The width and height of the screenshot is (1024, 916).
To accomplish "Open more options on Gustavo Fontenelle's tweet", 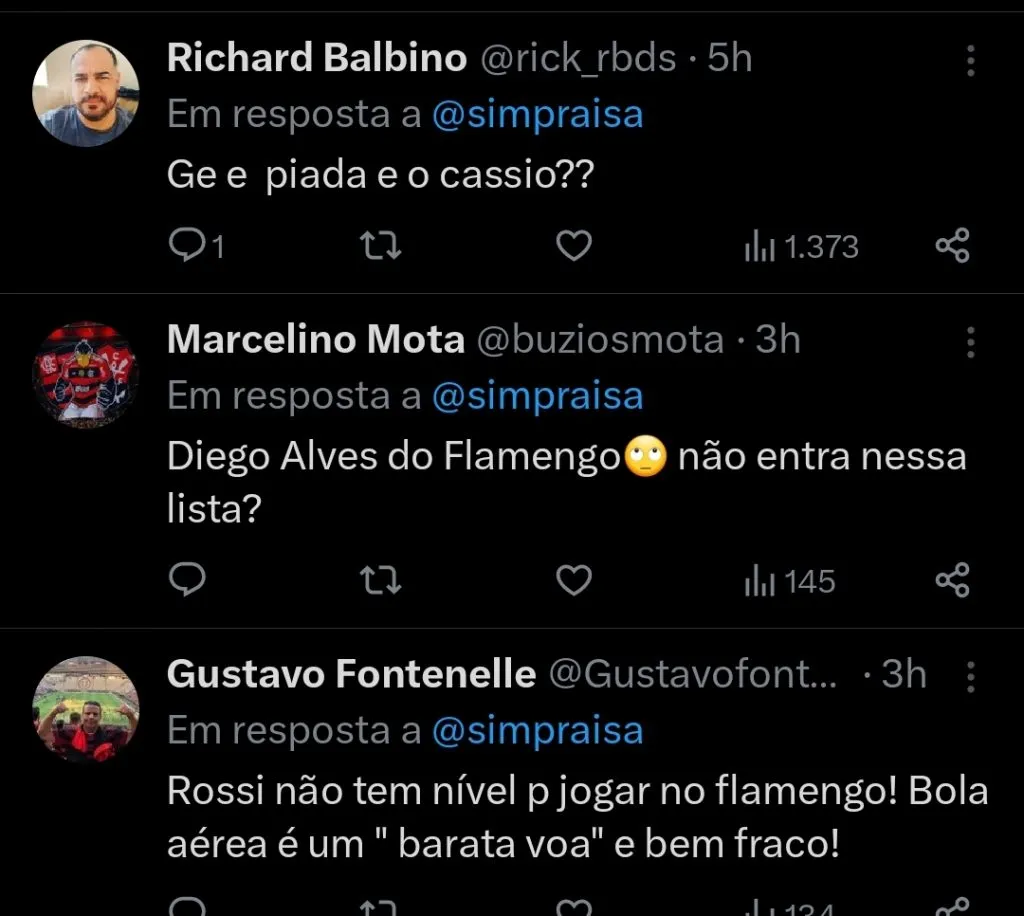I will point(970,676).
